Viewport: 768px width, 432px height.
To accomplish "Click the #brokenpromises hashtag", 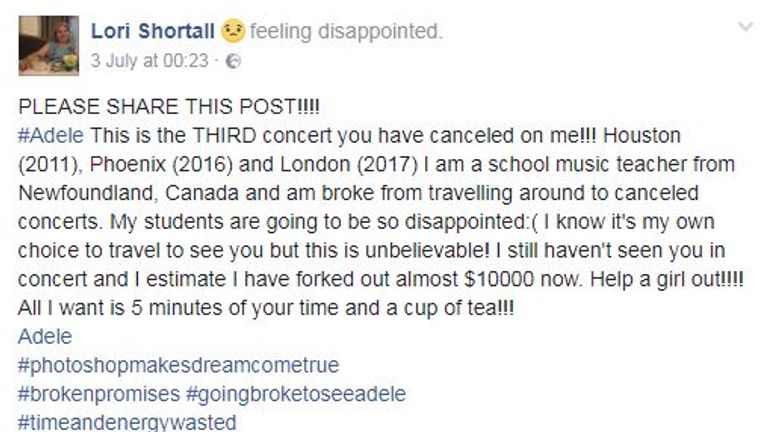I will pos(99,394).
